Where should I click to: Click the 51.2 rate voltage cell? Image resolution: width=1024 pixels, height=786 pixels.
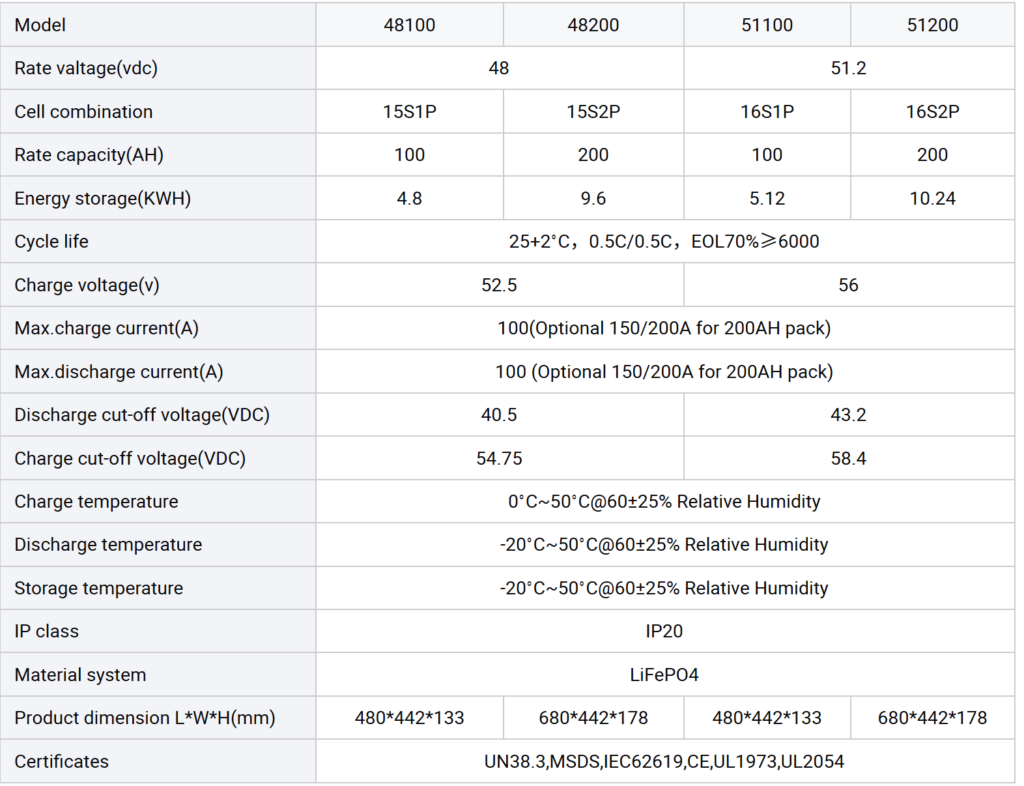848,68
